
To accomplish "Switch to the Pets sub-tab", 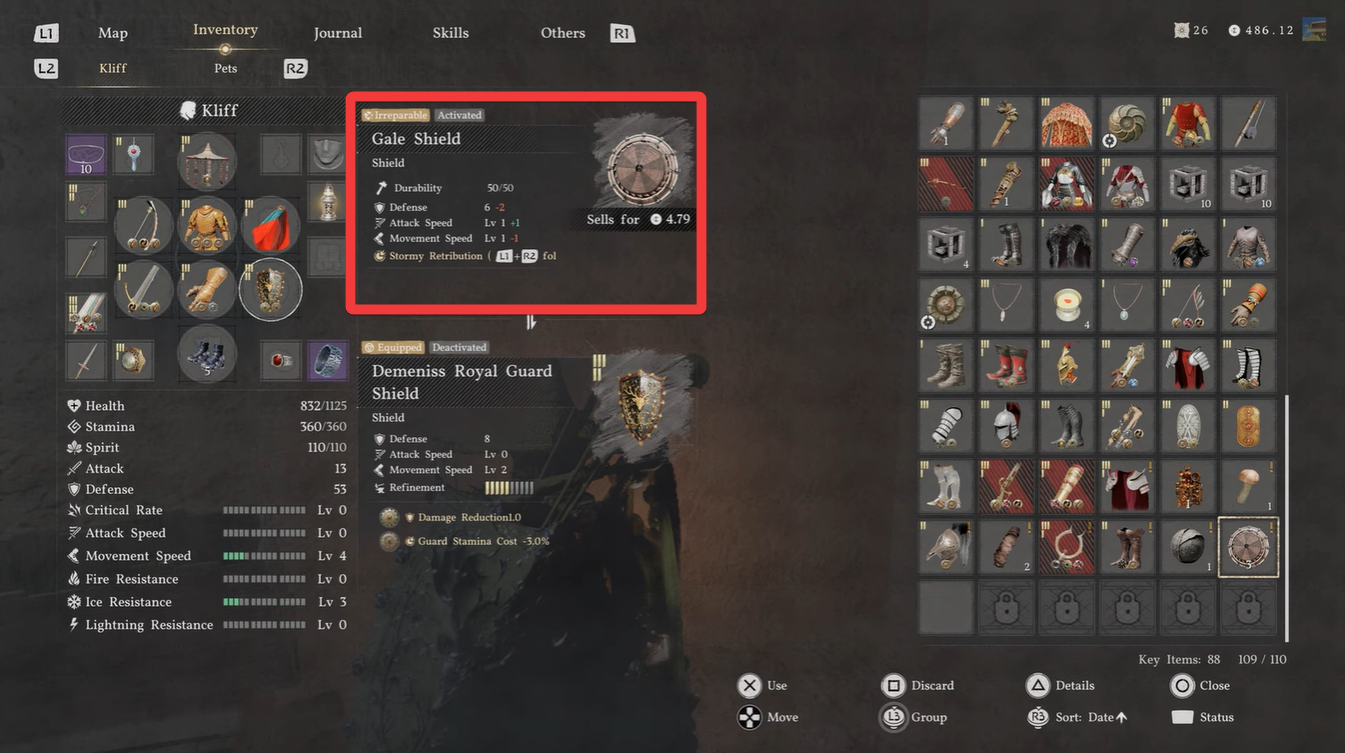I will tap(225, 68).
